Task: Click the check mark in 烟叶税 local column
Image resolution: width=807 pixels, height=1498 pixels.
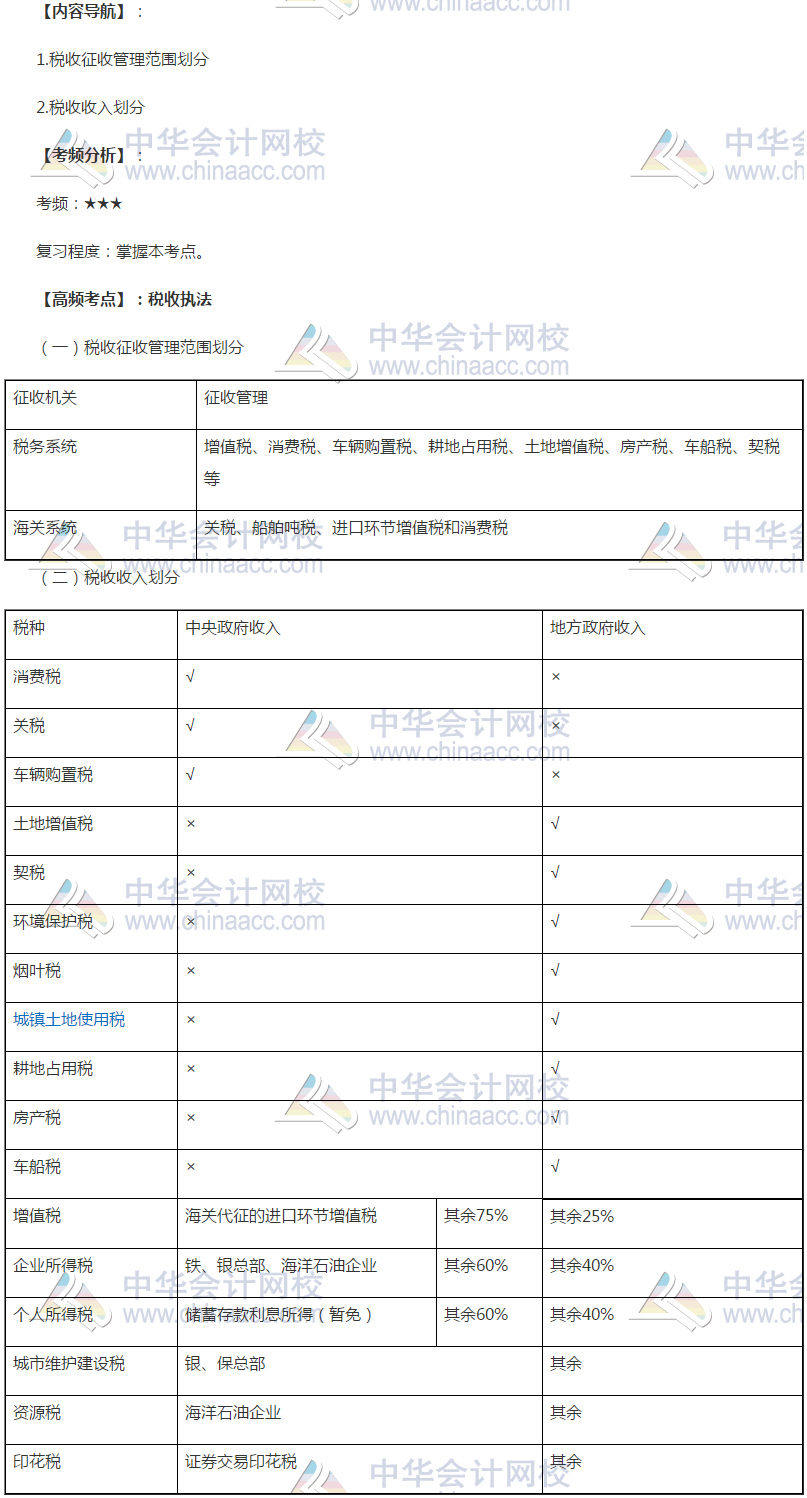Action: point(555,971)
